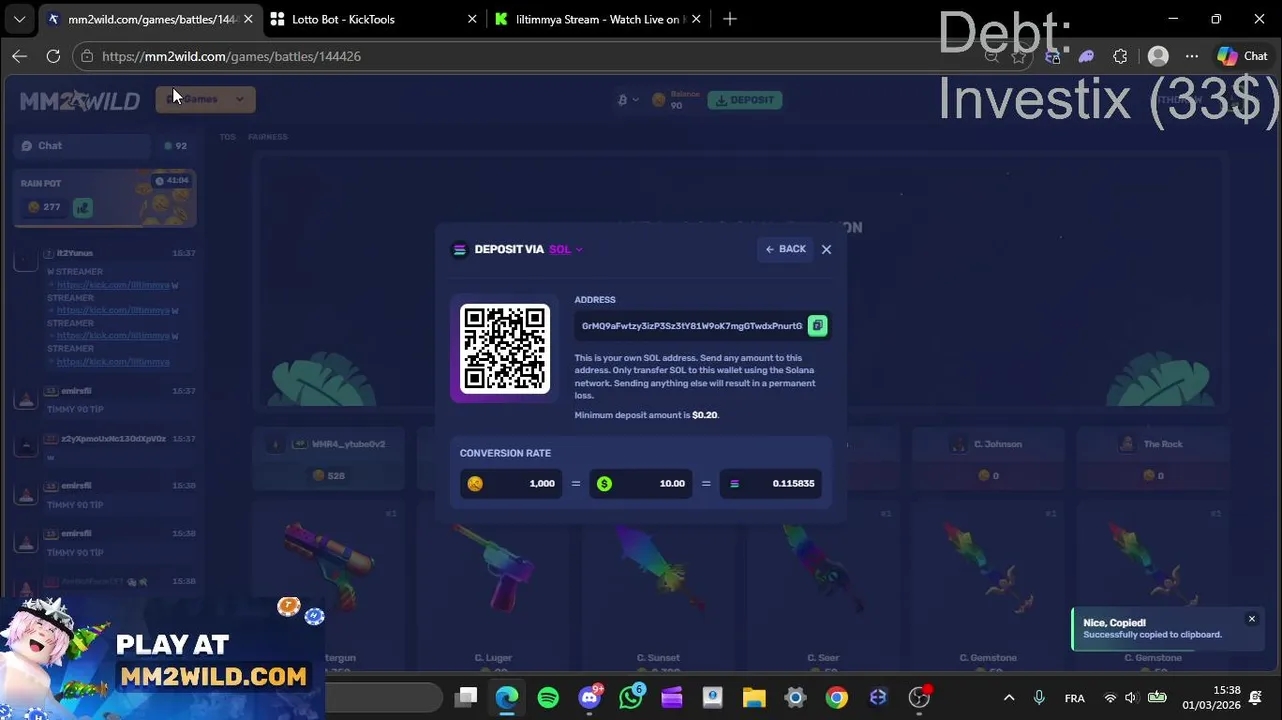The height and width of the screenshot is (720, 1282).
Task: Open the TOS tab
Action: tap(227, 137)
